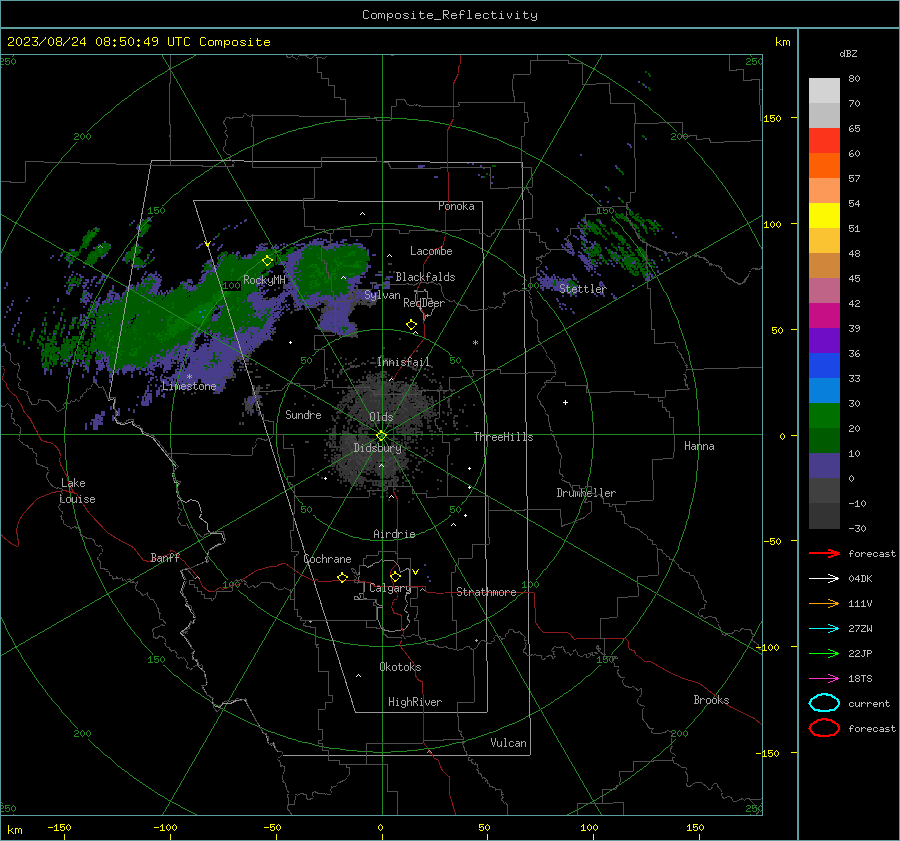Click the Cochrane label
900x841 pixels.
pos(327,559)
